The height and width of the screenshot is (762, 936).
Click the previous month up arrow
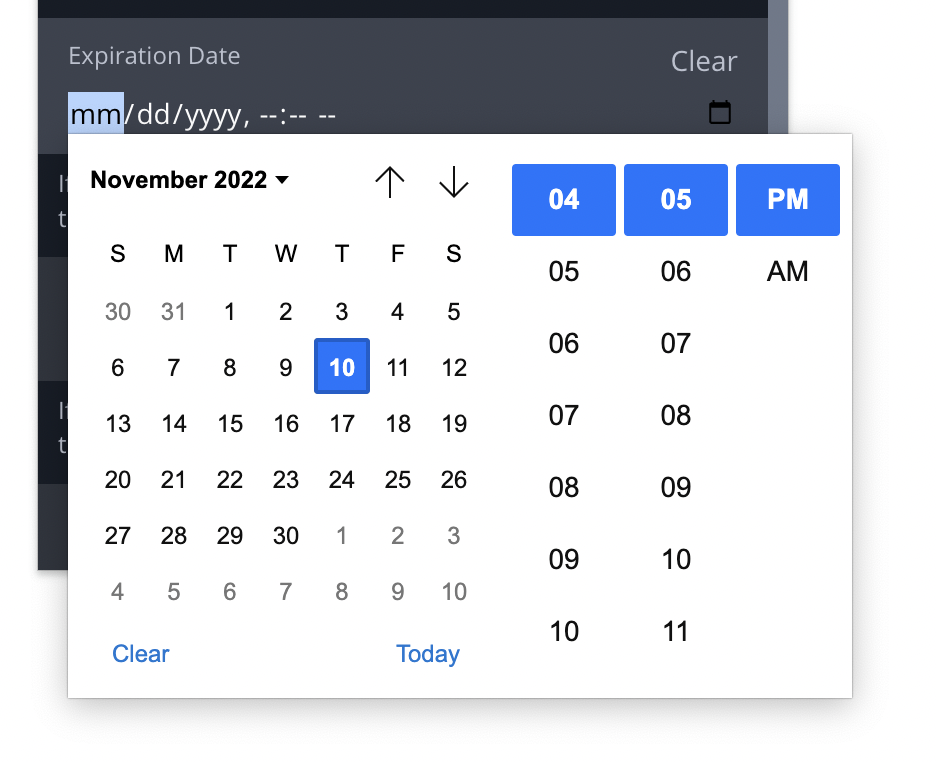(x=390, y=182)
